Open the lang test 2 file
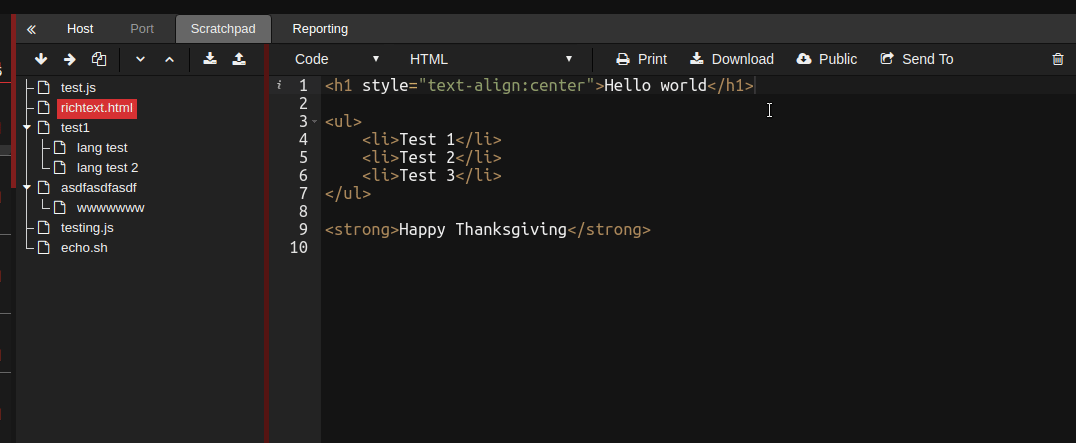Viewport: 1076px width, 443px height. [108, 167]
